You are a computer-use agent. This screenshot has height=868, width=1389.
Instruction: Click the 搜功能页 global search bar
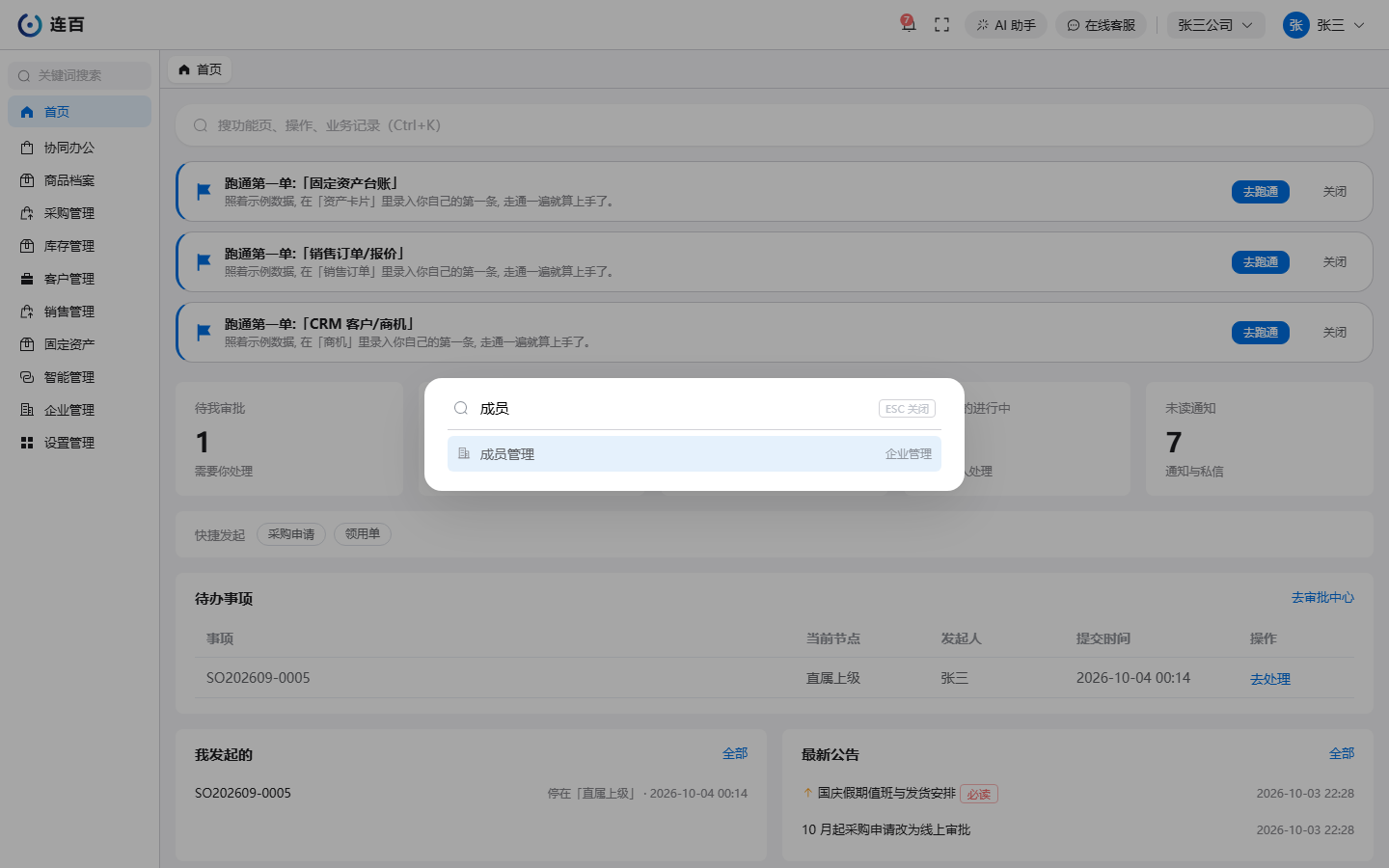774,125
